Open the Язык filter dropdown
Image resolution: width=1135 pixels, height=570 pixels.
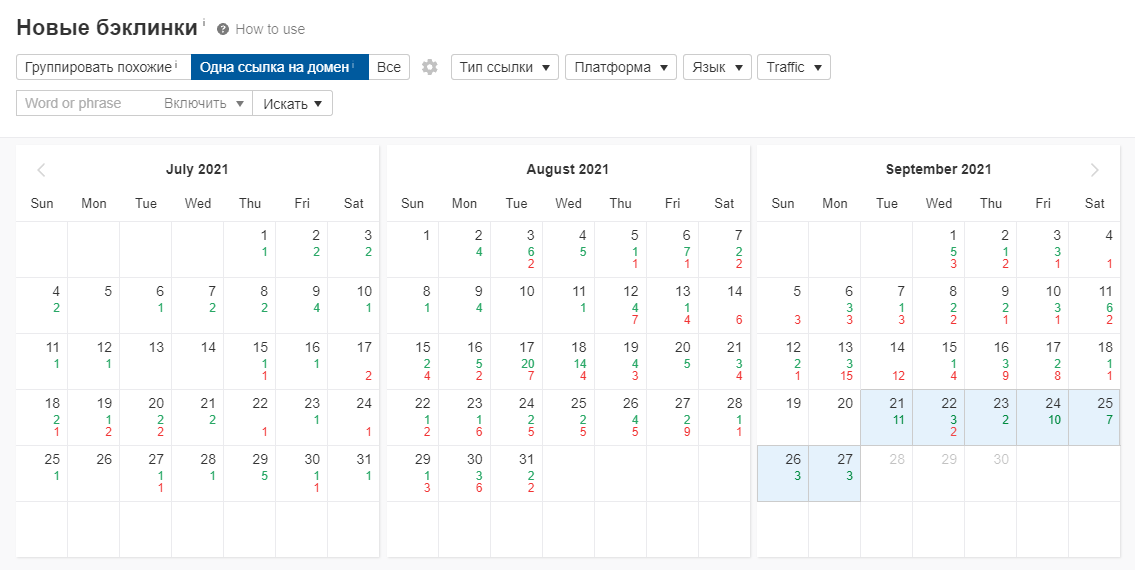pos(717,67)
